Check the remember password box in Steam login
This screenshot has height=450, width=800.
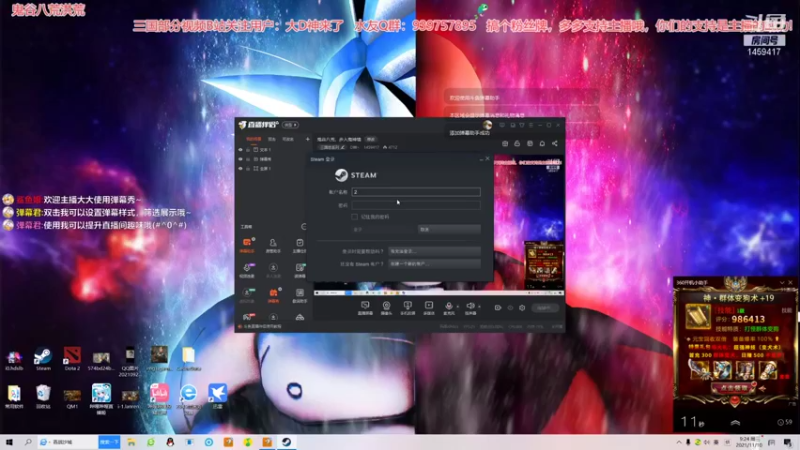(x=355, y=217)
